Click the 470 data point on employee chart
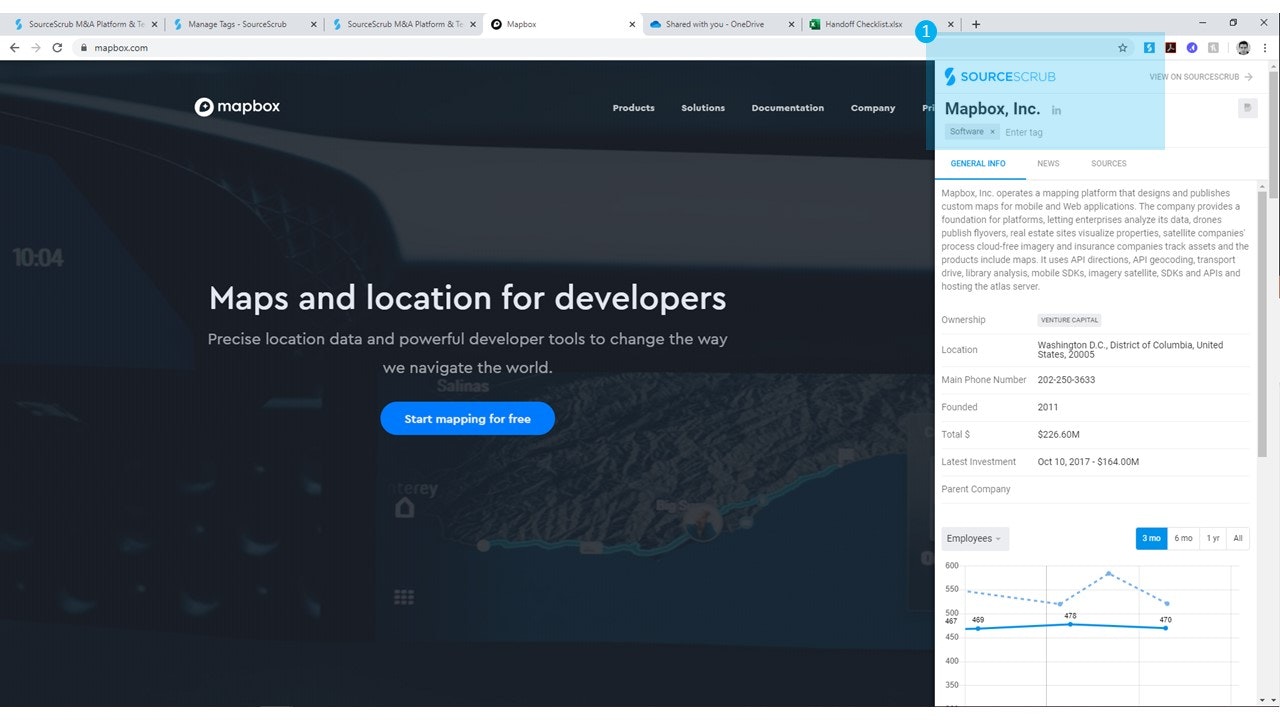 tap(1166, 628)
